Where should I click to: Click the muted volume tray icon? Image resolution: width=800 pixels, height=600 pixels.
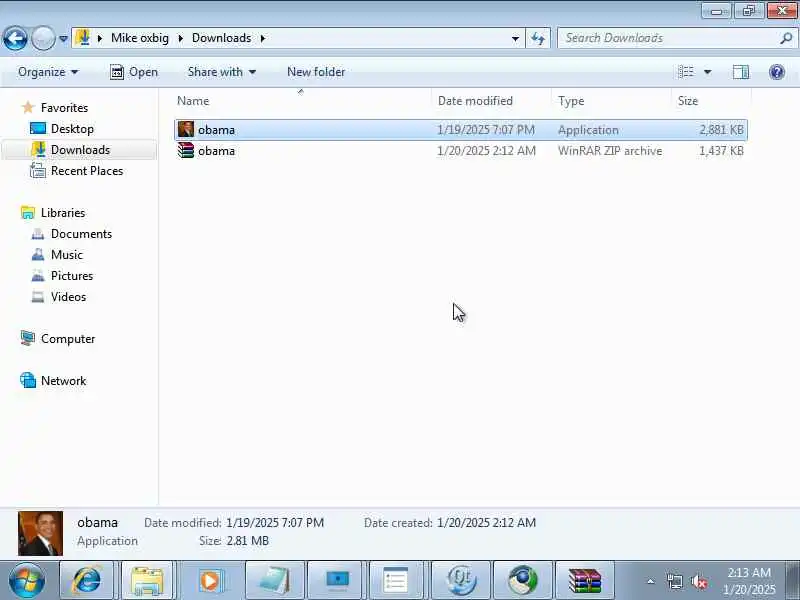tap(698, 581)
